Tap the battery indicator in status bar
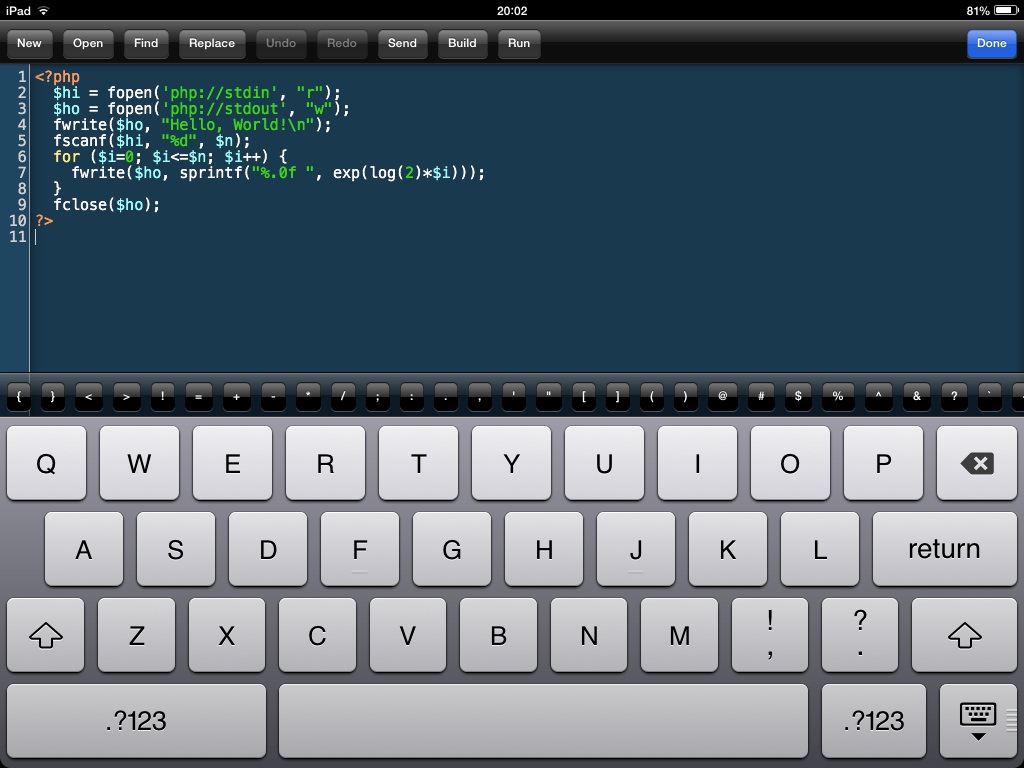The width and height of the screenshot is (1024, 768). [1006, 10]
